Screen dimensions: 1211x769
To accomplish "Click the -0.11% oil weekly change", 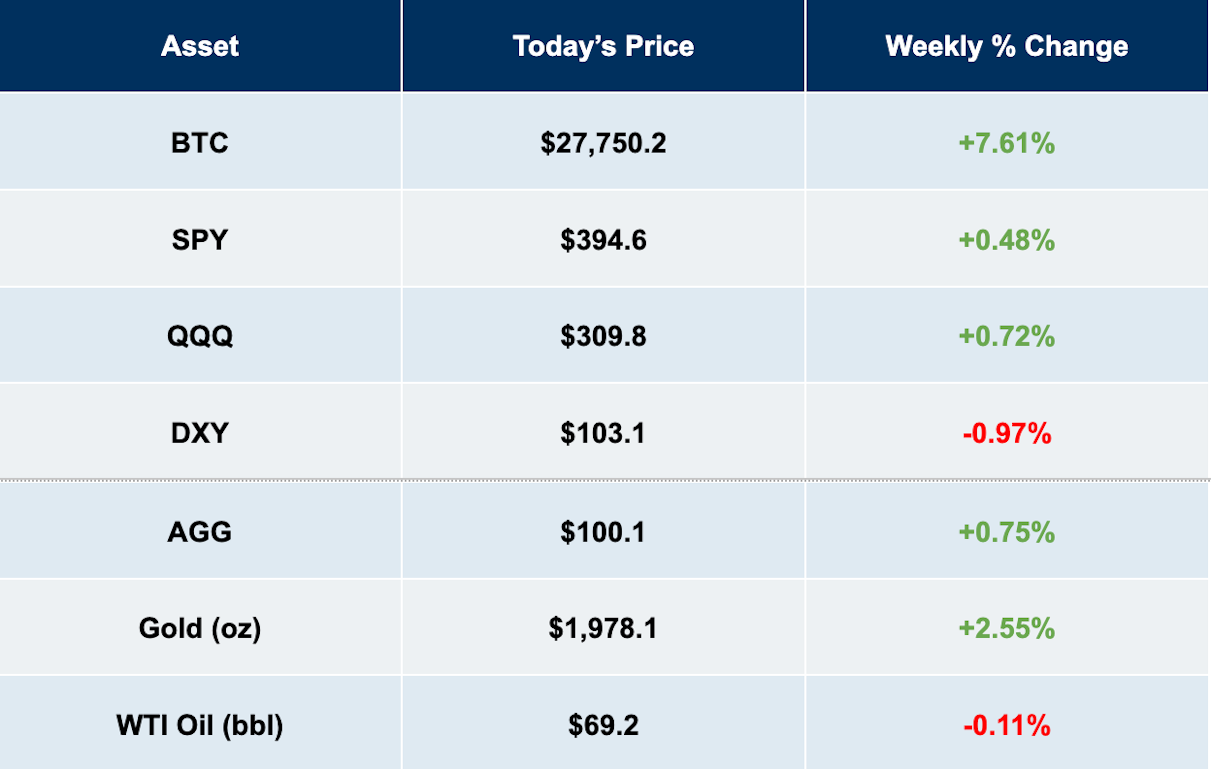I will [x=1007, y=724].
